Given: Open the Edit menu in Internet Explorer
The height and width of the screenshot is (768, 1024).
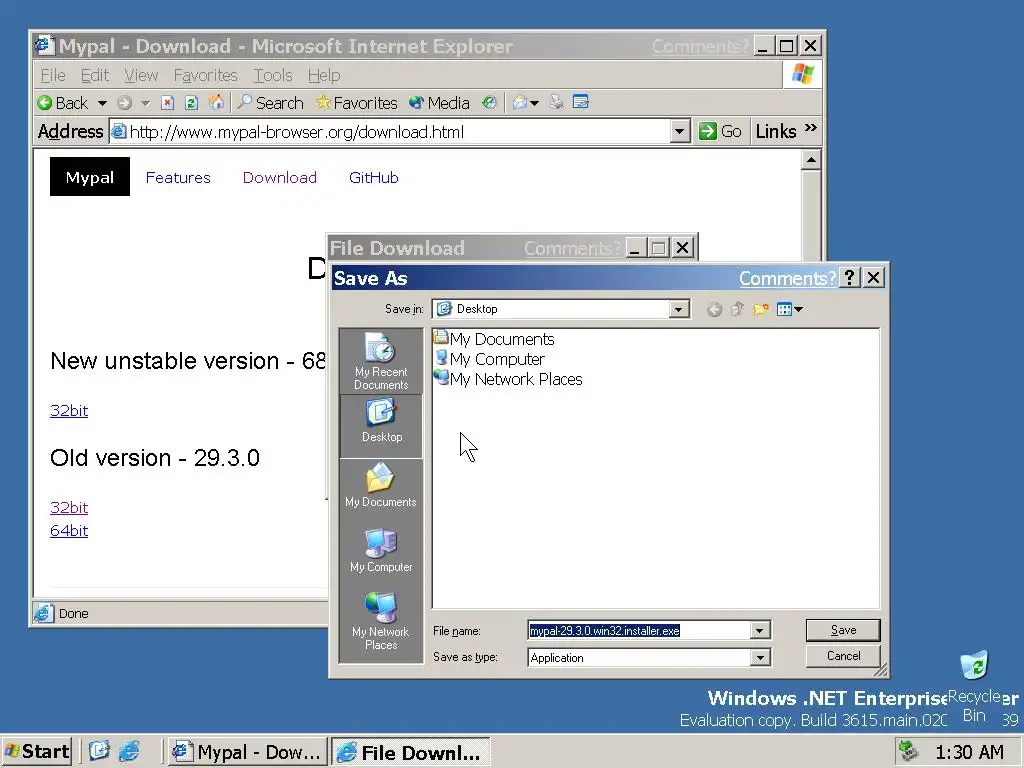Looking at the screenshot, I should [x=95, y=76].
